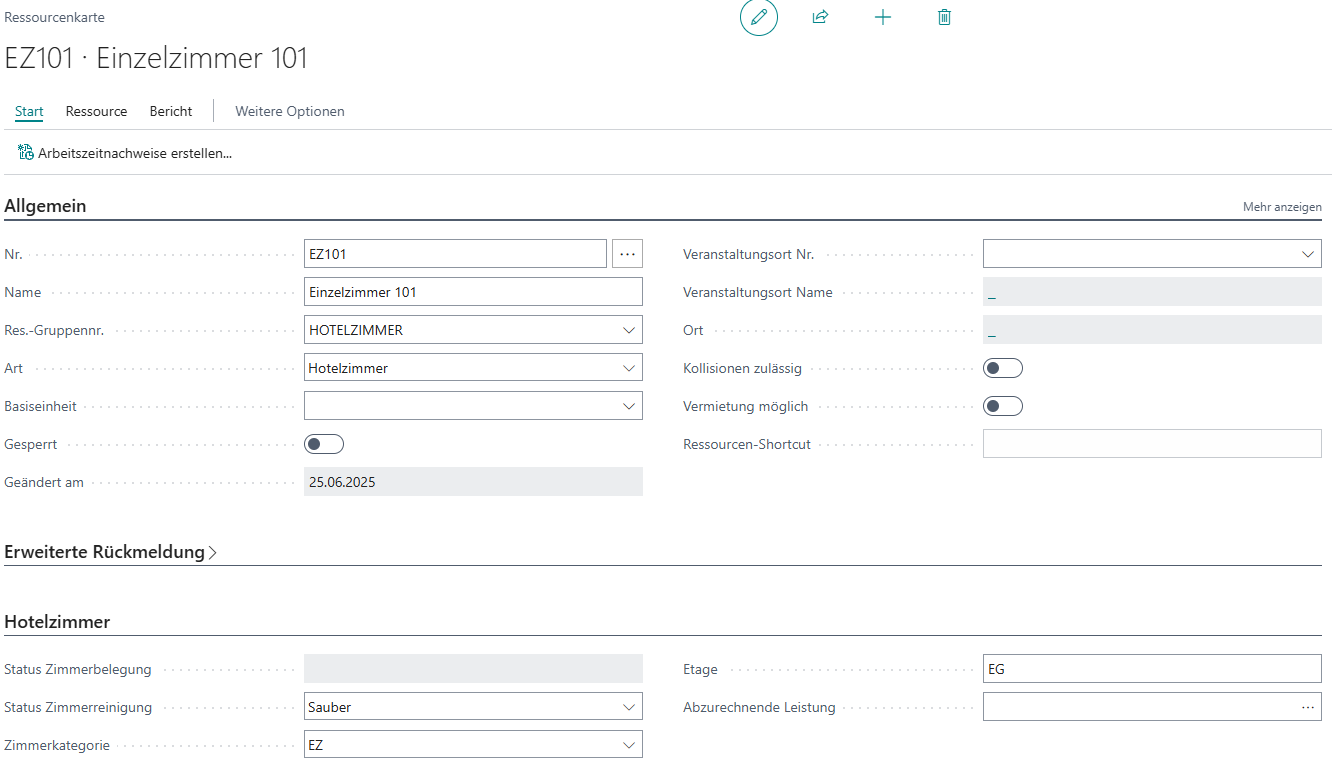Click the ellipsis button beside Nr. field

[x=627, y=254]
